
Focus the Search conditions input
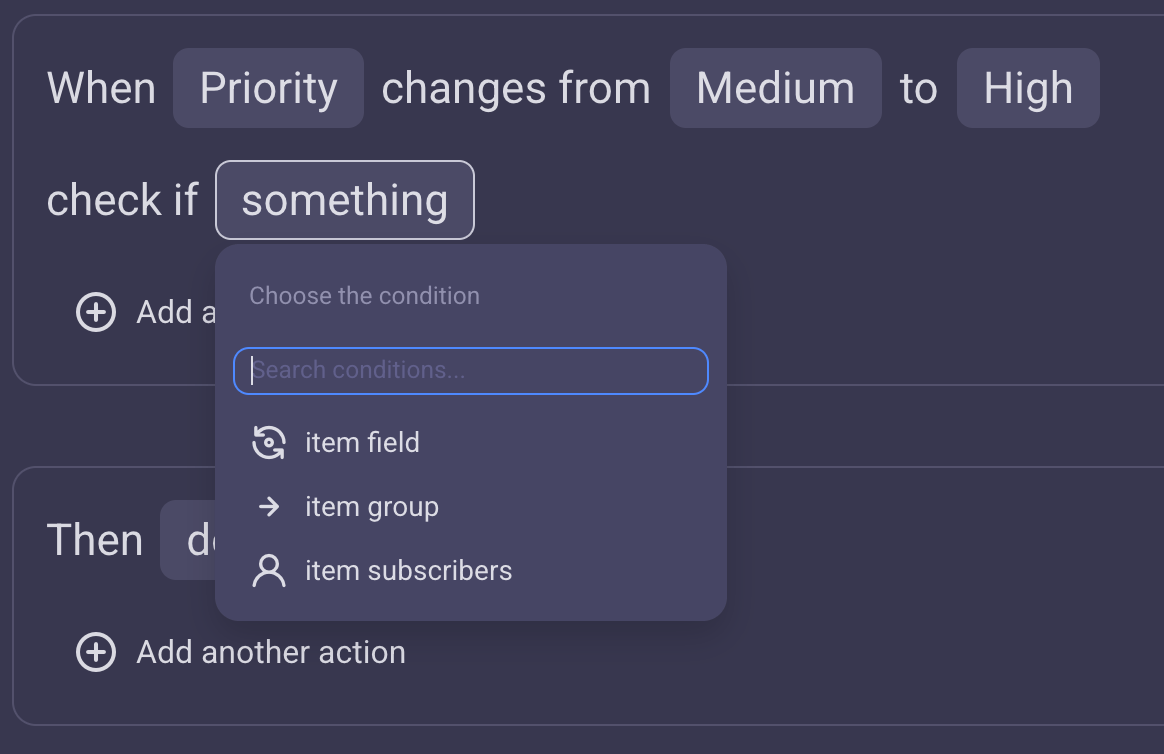(x=471, y=370)
